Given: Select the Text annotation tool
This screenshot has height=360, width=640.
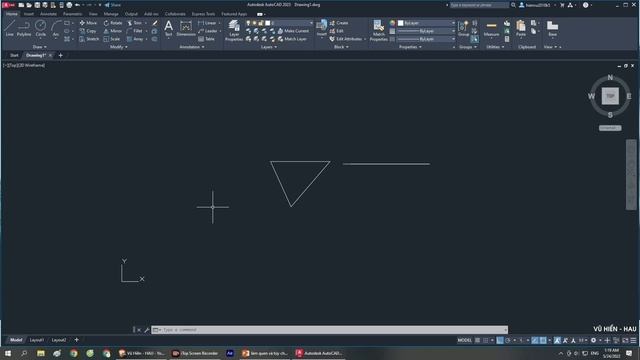Looking at the screenshot, I should (x=168, y=28).
